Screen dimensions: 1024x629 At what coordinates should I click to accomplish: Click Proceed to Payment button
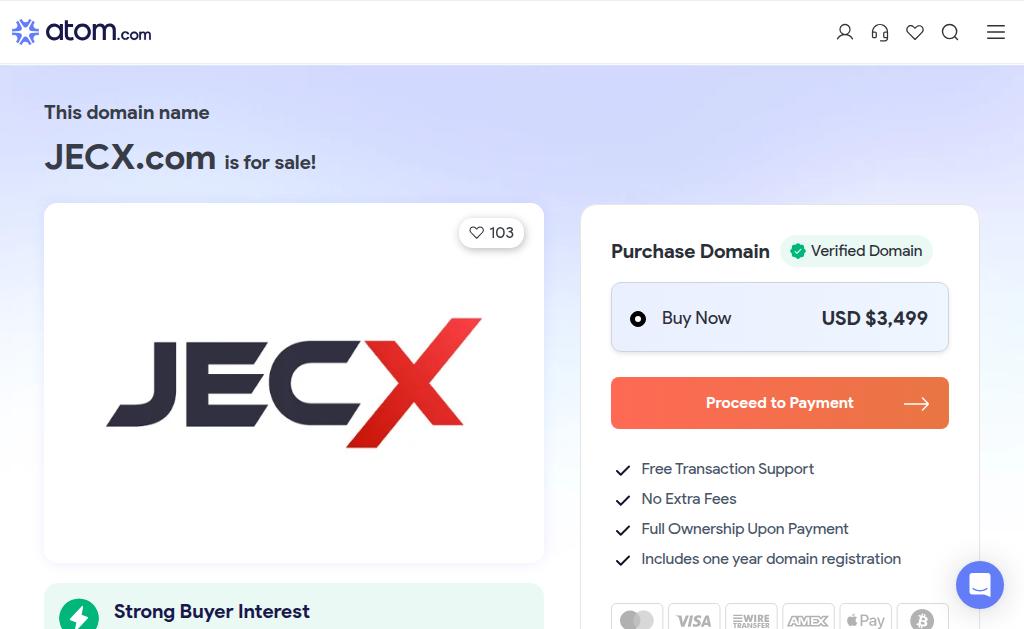click(x=779, y=403)
